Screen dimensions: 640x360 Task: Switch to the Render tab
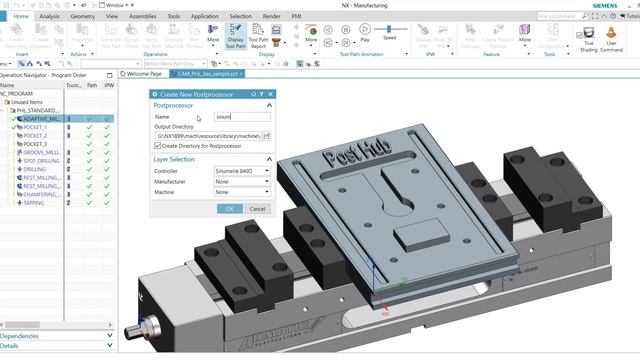(x=271, y=16)
